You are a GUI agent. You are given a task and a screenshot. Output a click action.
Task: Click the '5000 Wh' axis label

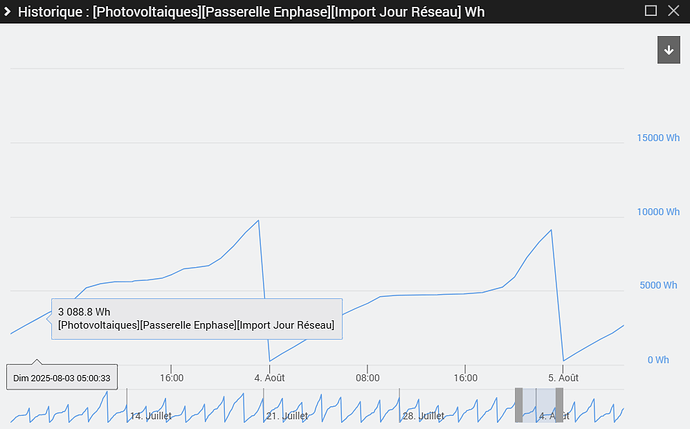click(658, 285)
